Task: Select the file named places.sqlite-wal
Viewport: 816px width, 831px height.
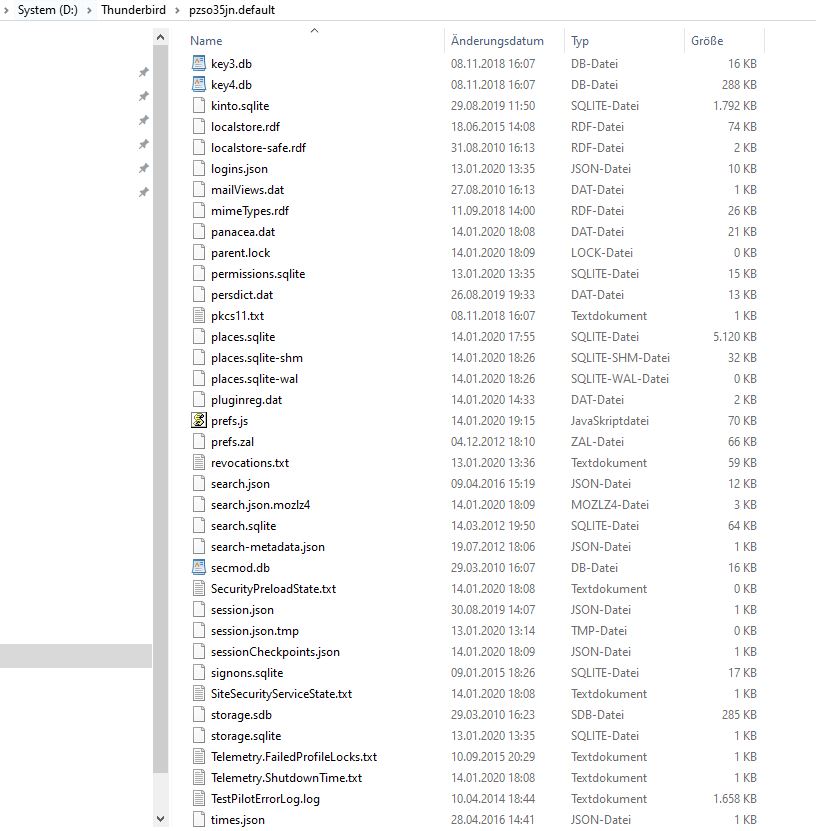Action: pyautogui.click(x=254, y=379)
